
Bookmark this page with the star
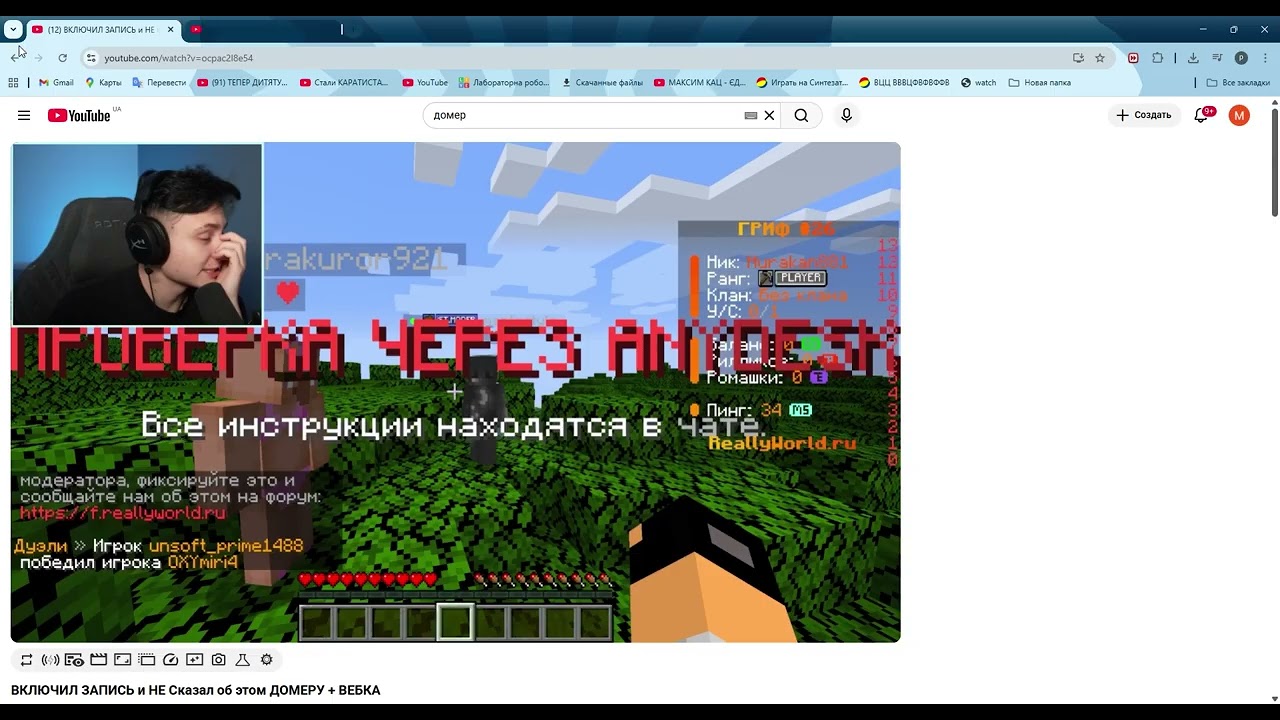1100,58
